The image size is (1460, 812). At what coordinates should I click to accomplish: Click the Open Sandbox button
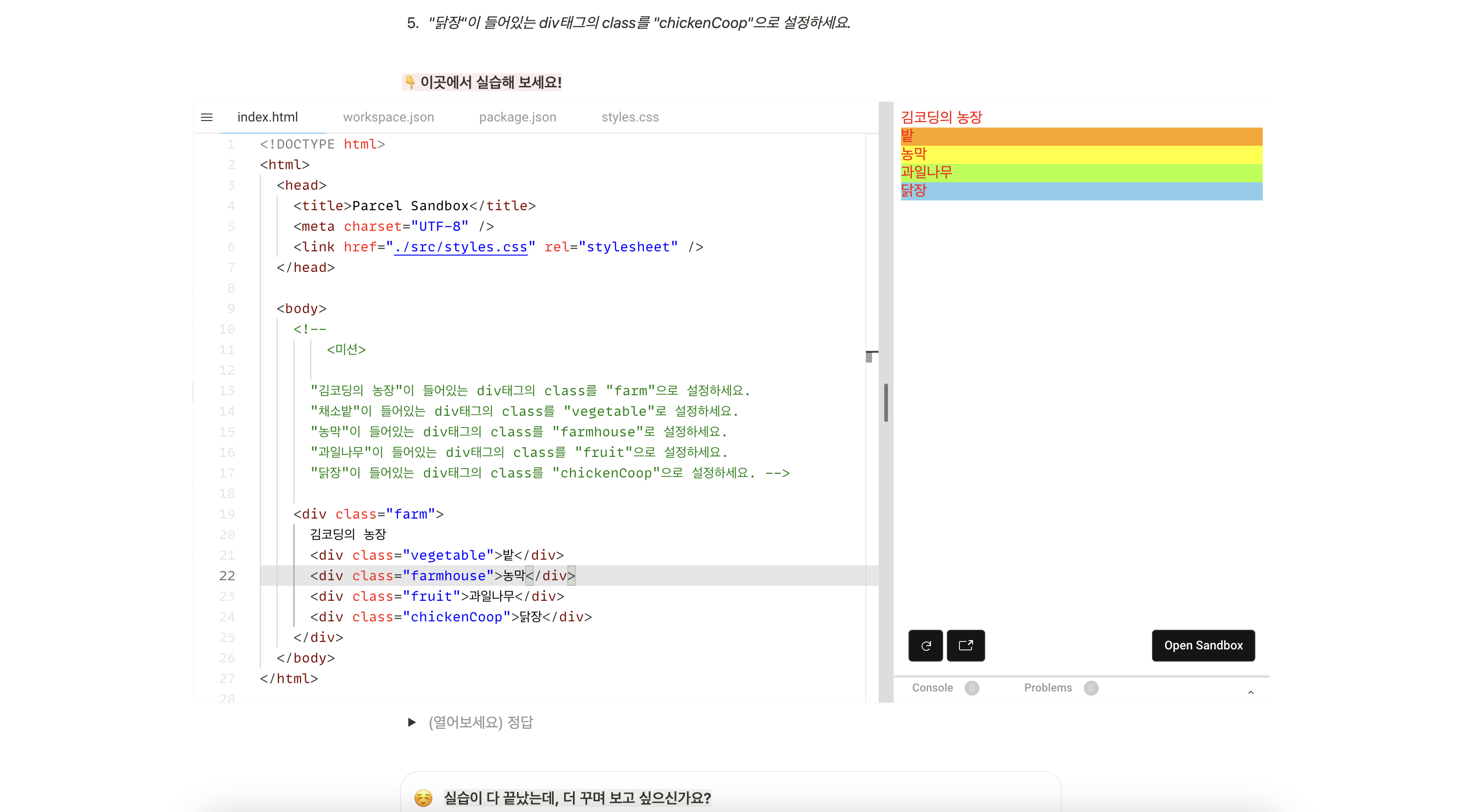click(1203, 645)
